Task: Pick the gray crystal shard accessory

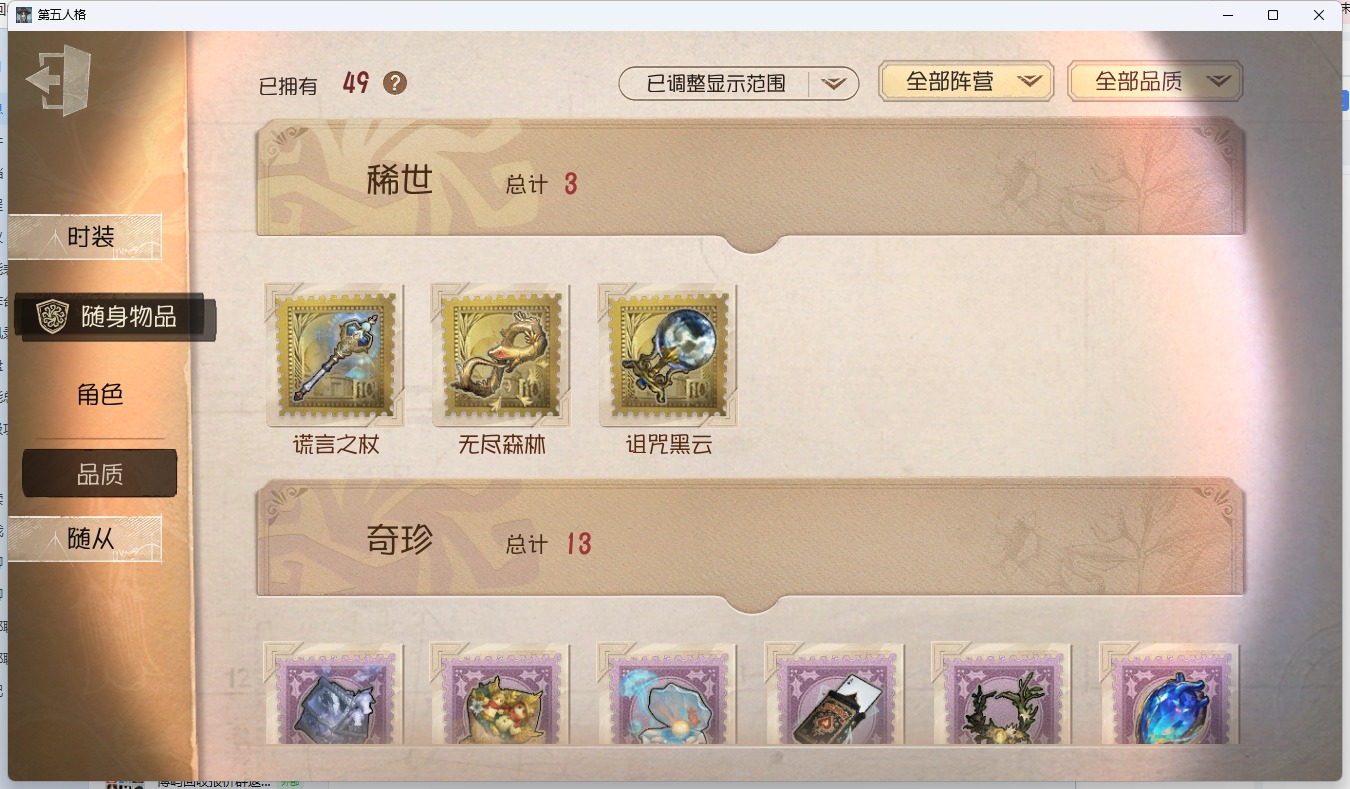Action: [x=334, y=693]
